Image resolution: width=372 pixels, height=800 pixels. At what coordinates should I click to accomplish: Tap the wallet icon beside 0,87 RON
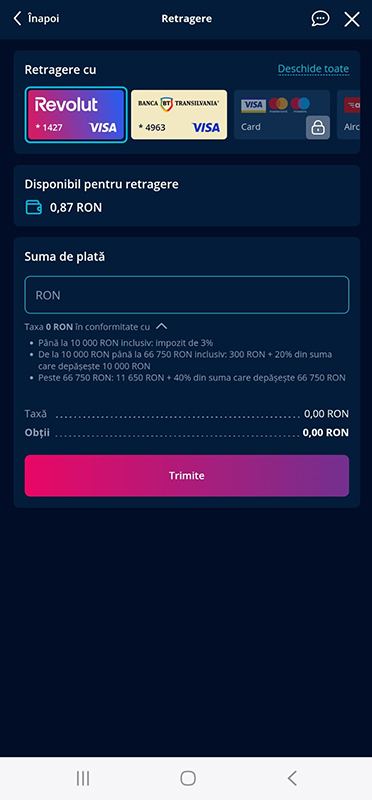(x=34, y=208)
